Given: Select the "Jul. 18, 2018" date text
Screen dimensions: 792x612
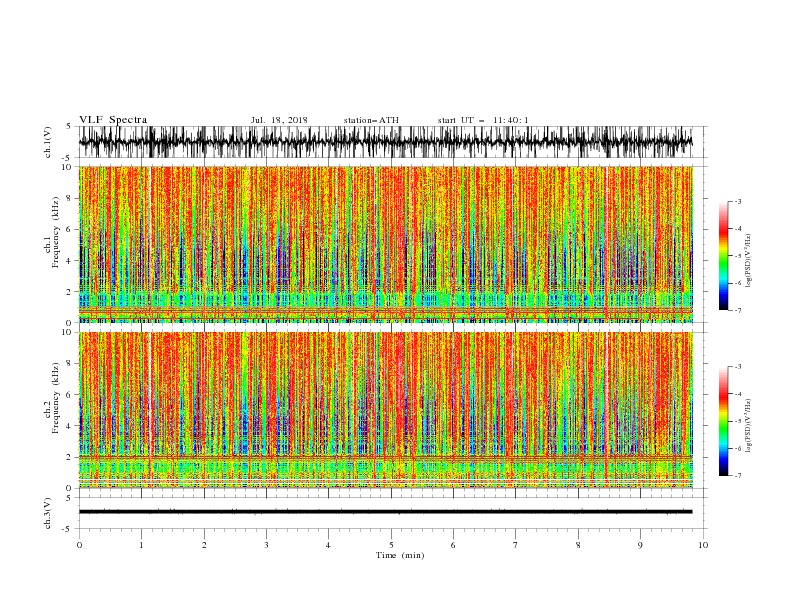Looking at the screenshot, I should tap(279, 120).
